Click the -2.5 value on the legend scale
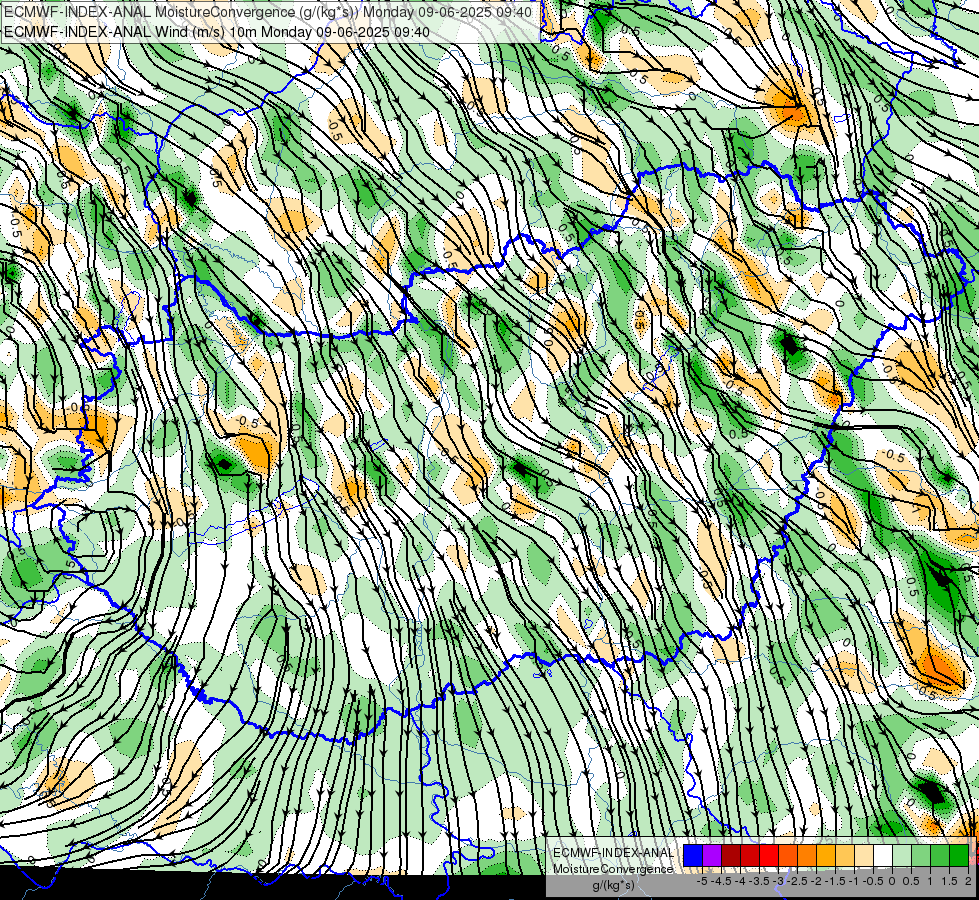Viewport: 979px width, 900px height. coord(796,881)
